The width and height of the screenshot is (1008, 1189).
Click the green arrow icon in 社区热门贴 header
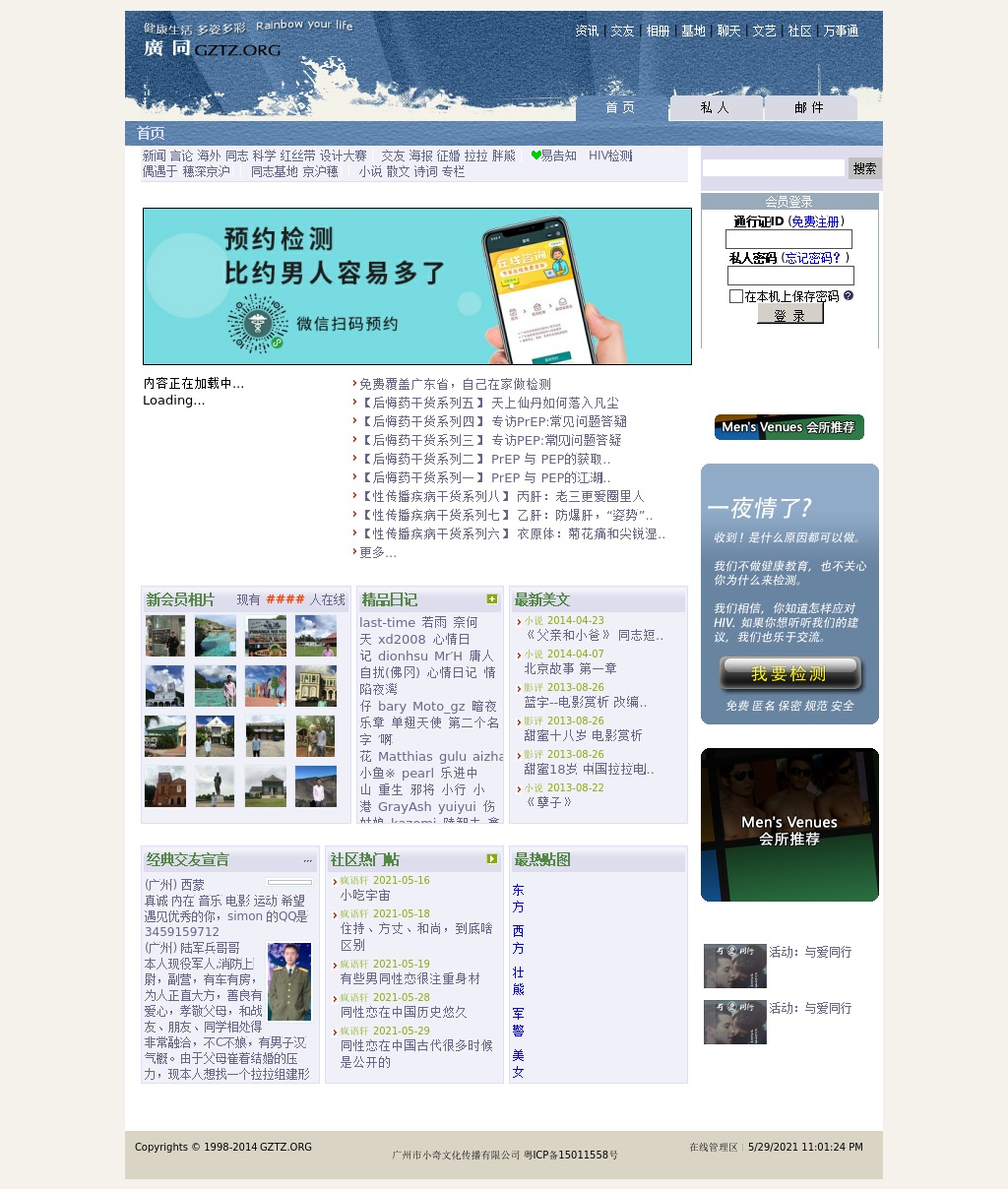pyautogui.click(x=492, y=859)
